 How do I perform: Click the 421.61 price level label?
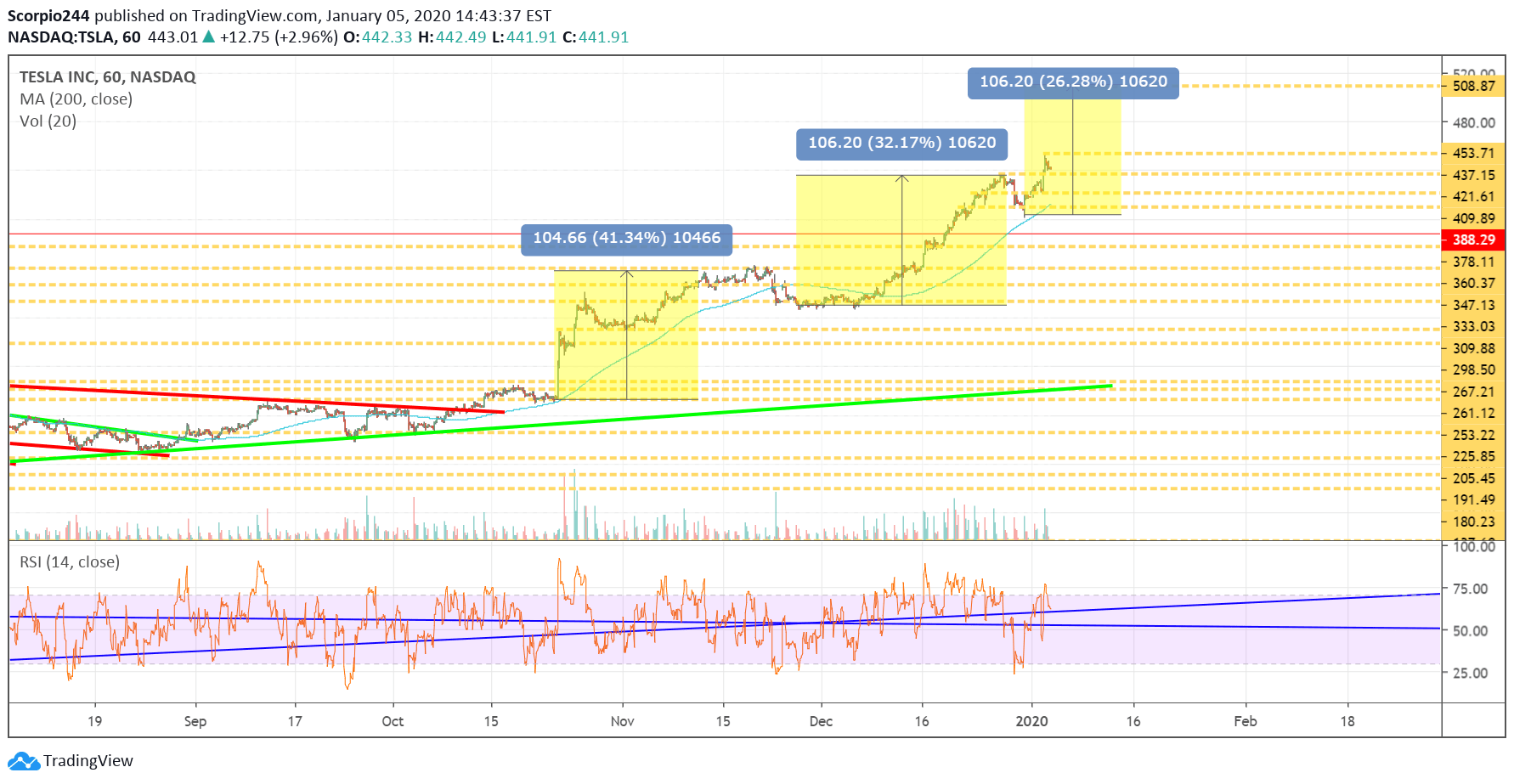[1473, 196]
